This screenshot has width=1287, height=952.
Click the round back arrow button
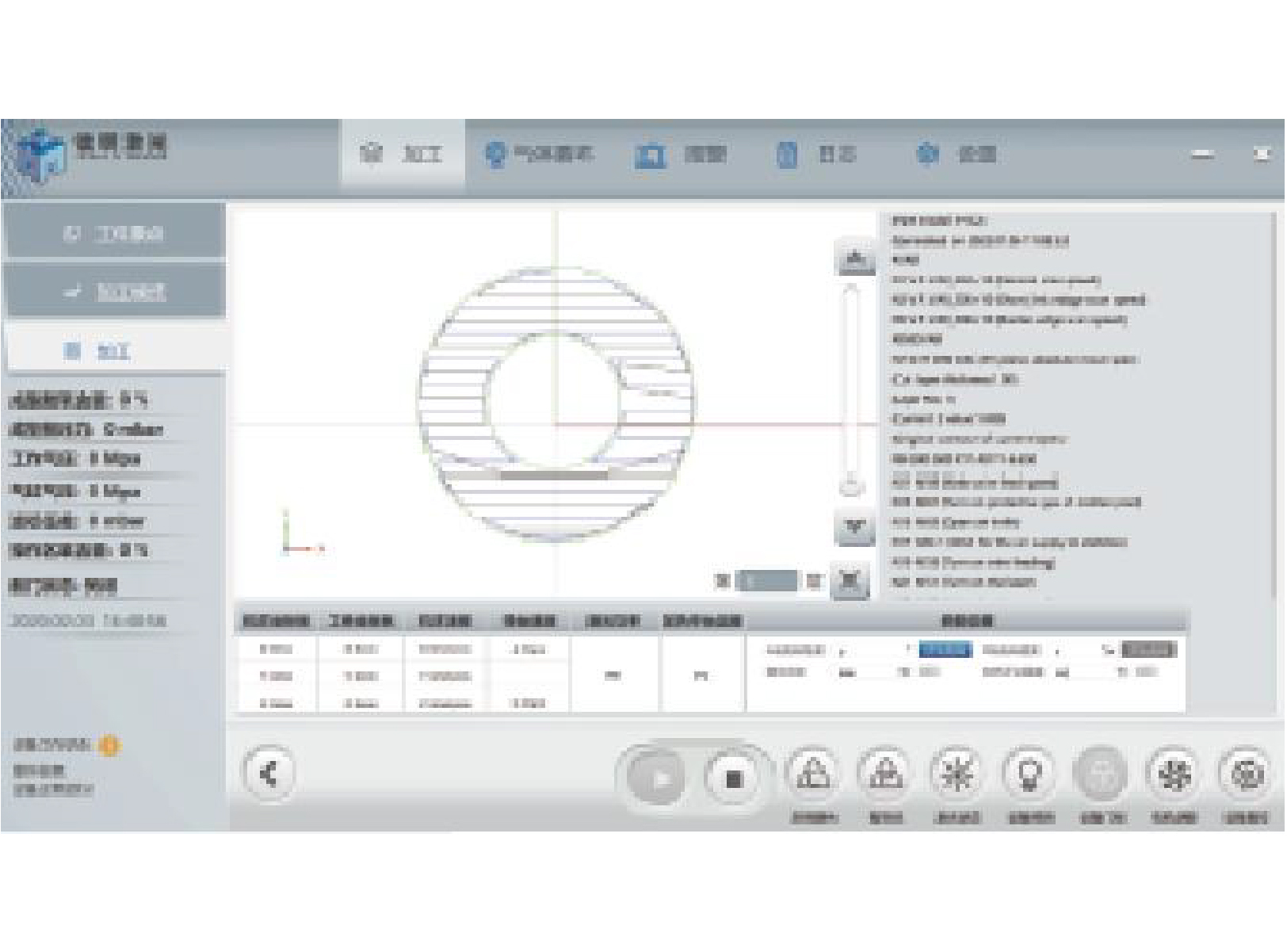tap(269, 773)
